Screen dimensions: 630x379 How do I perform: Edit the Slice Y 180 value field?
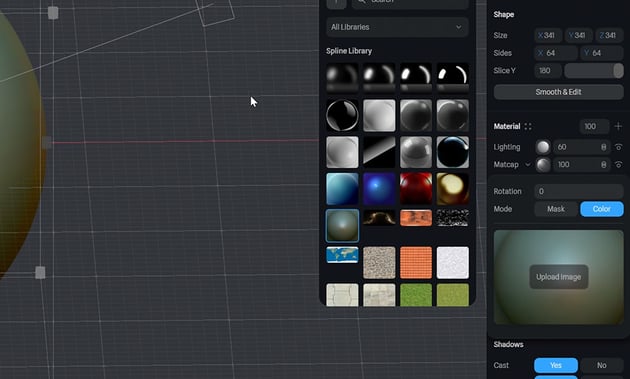tap(548, 71)
